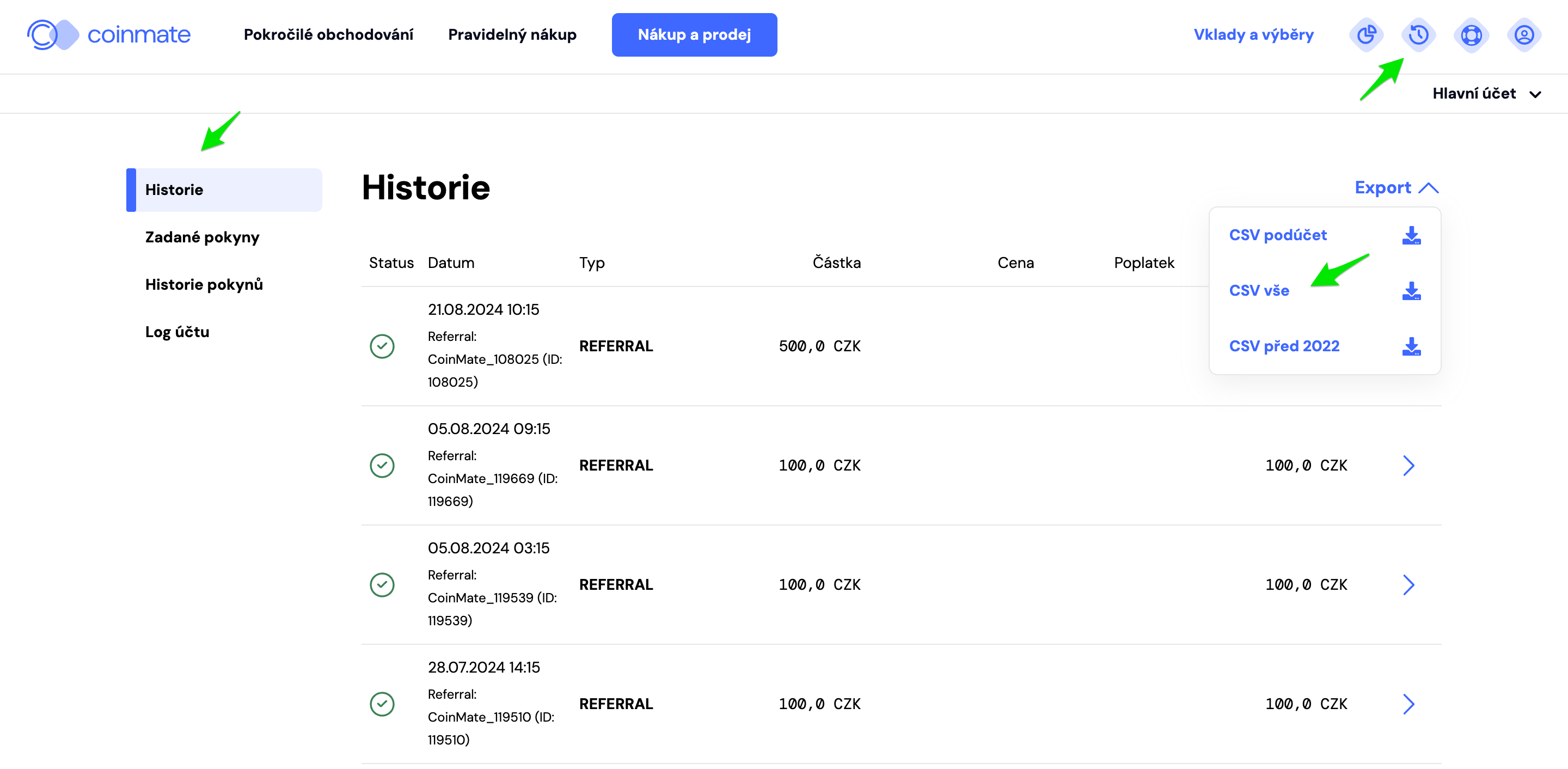Open Log účtu in the sidebar
This screenshot has width=1568, height=769.
pyautogui.click(x=177, y=332)
